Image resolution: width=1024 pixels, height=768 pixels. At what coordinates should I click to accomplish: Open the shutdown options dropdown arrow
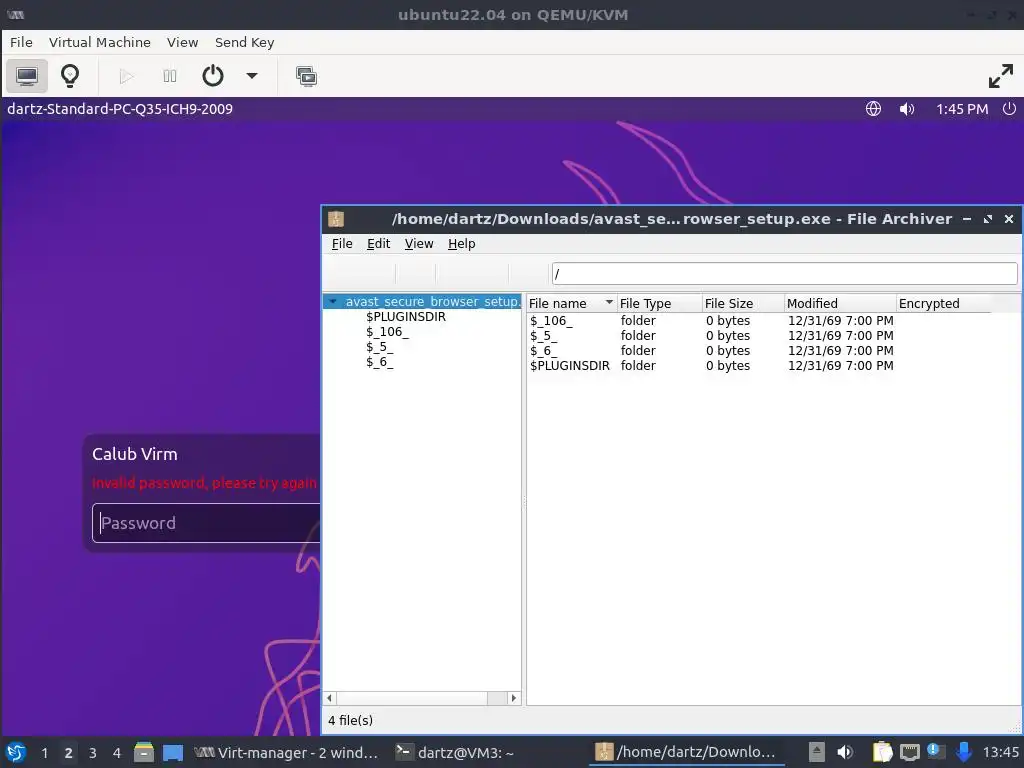[x=251, y=76]
